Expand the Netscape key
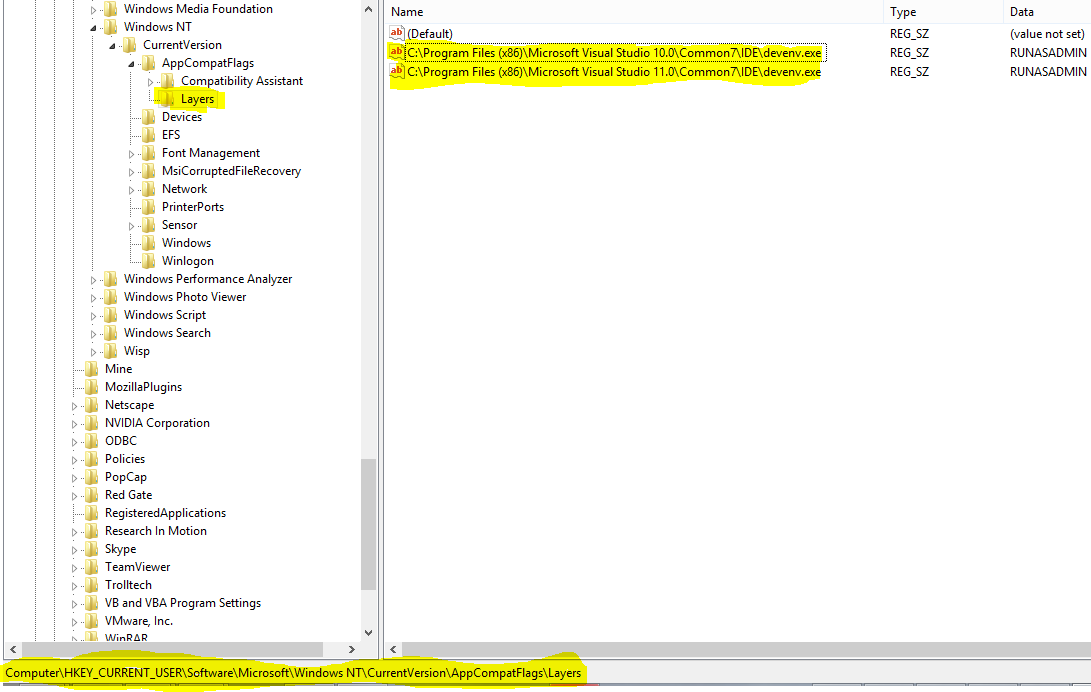This screenshot has height=692, width=1091. [x=76, y=404]
